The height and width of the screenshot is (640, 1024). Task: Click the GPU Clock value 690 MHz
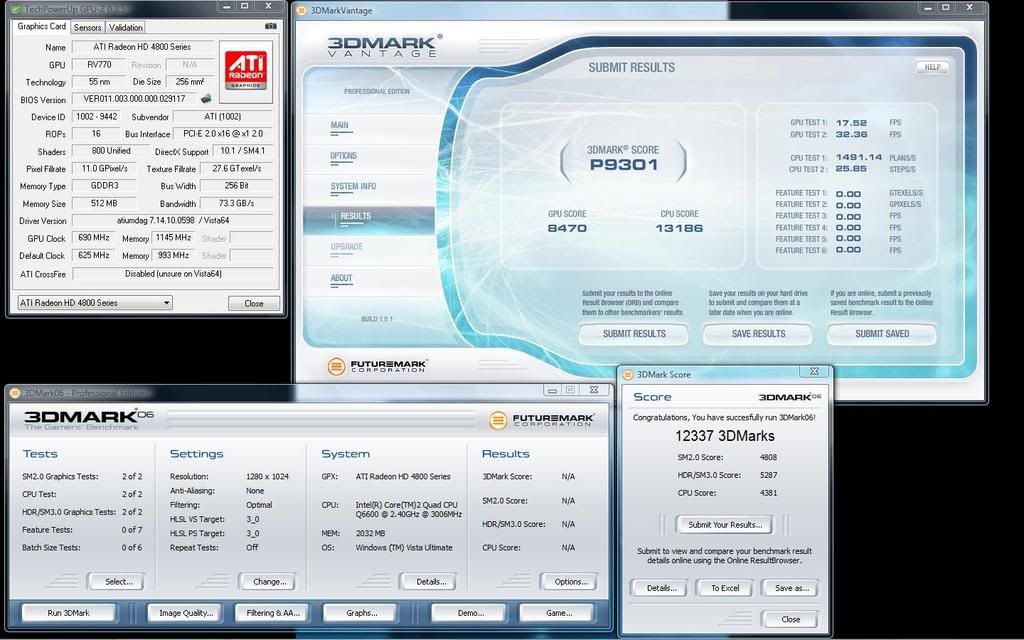(94, 238)
